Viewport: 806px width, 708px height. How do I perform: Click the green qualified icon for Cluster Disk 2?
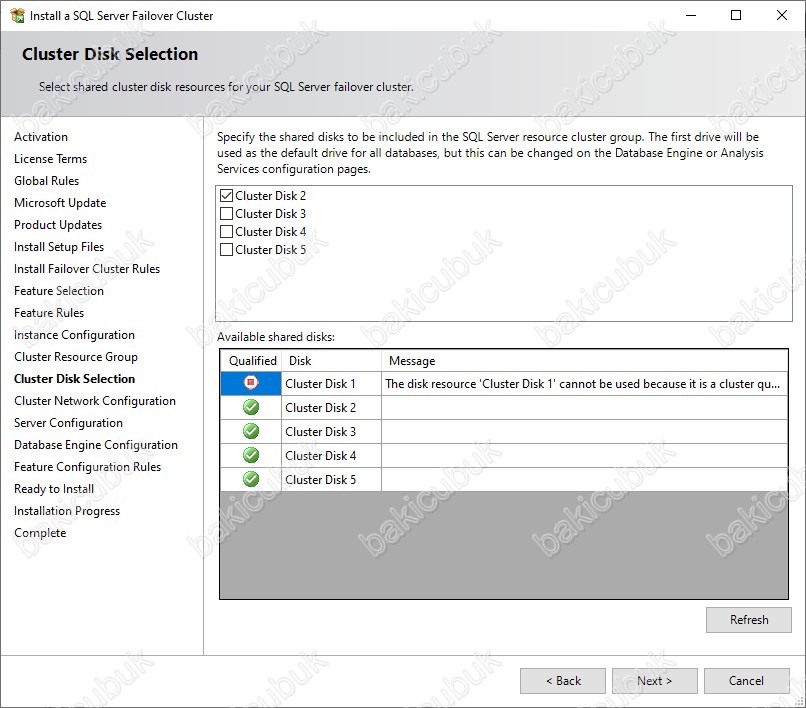coord(251,407)
